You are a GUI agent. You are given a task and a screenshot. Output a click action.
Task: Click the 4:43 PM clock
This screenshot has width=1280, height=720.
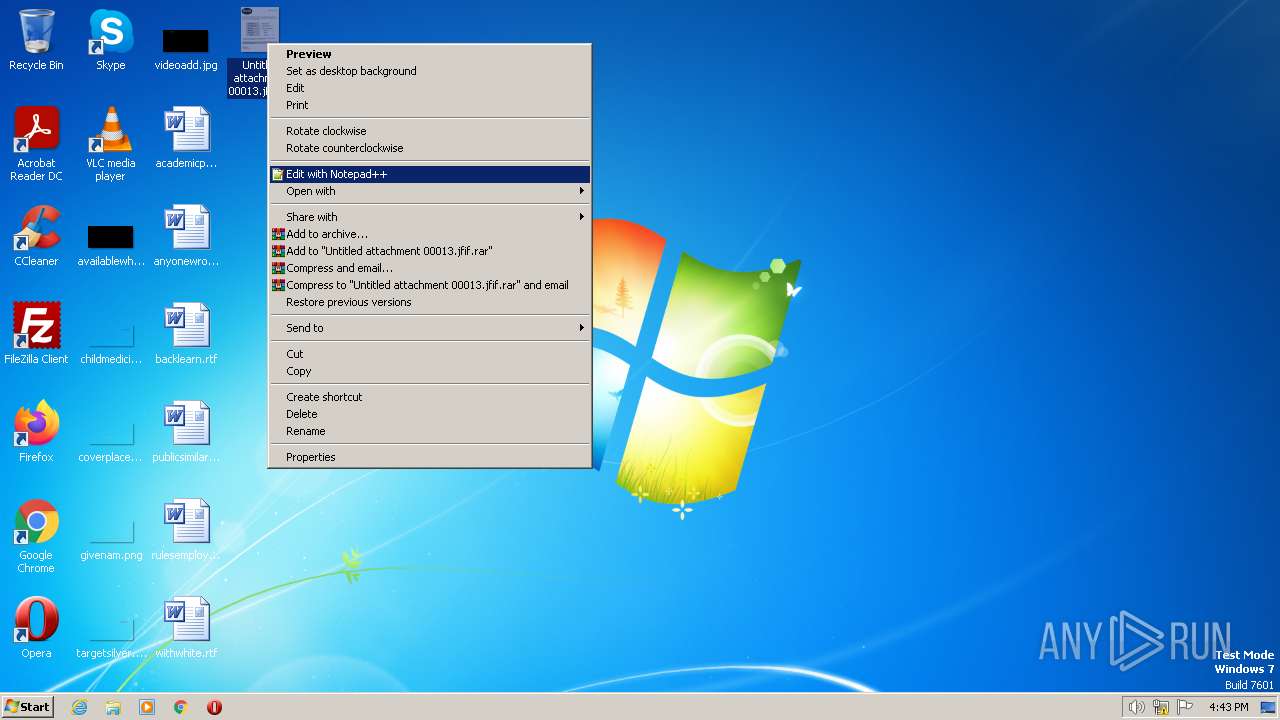[1228, 707]
